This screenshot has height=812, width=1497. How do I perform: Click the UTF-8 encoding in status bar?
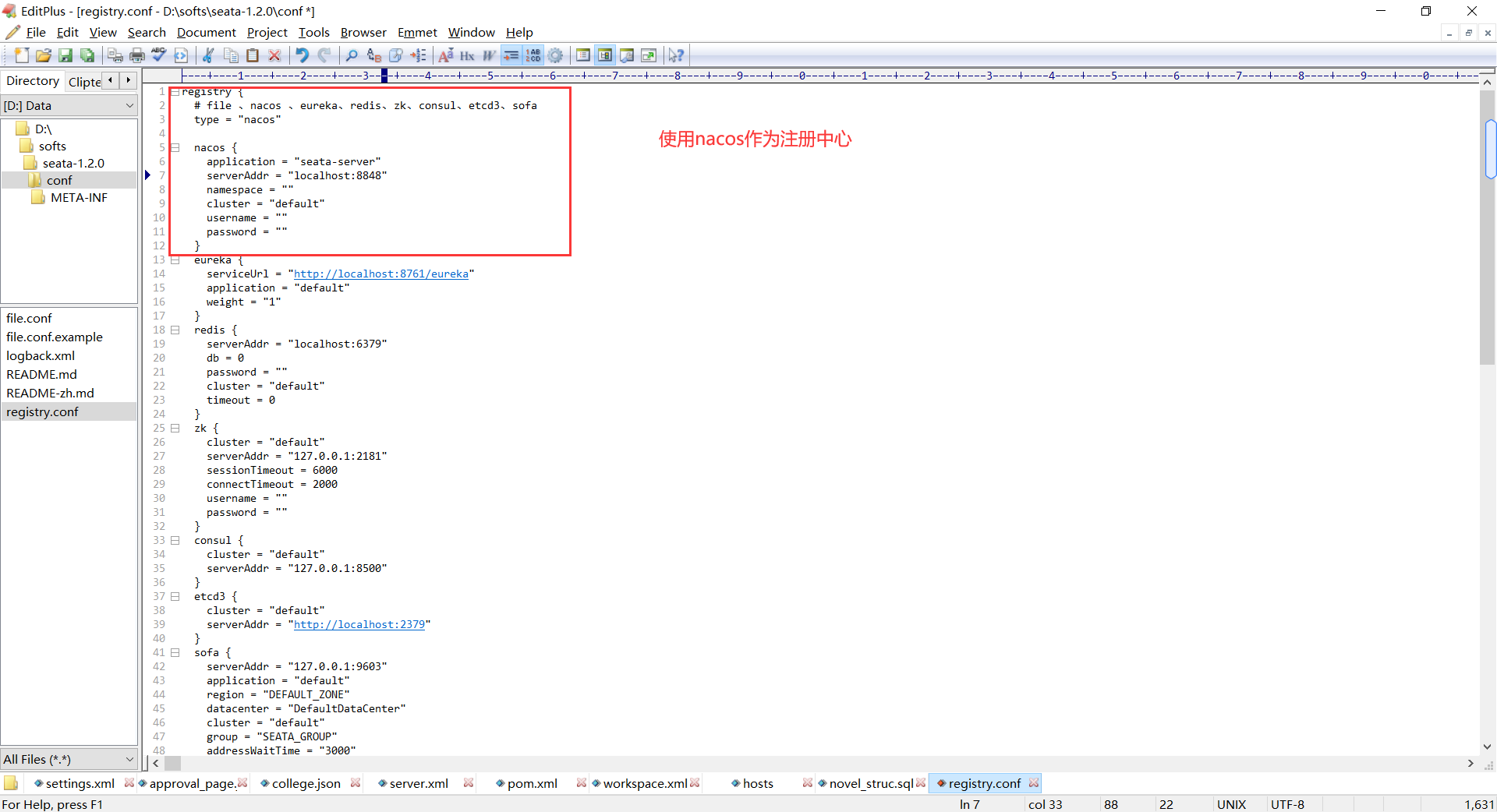pos(1287,804)
